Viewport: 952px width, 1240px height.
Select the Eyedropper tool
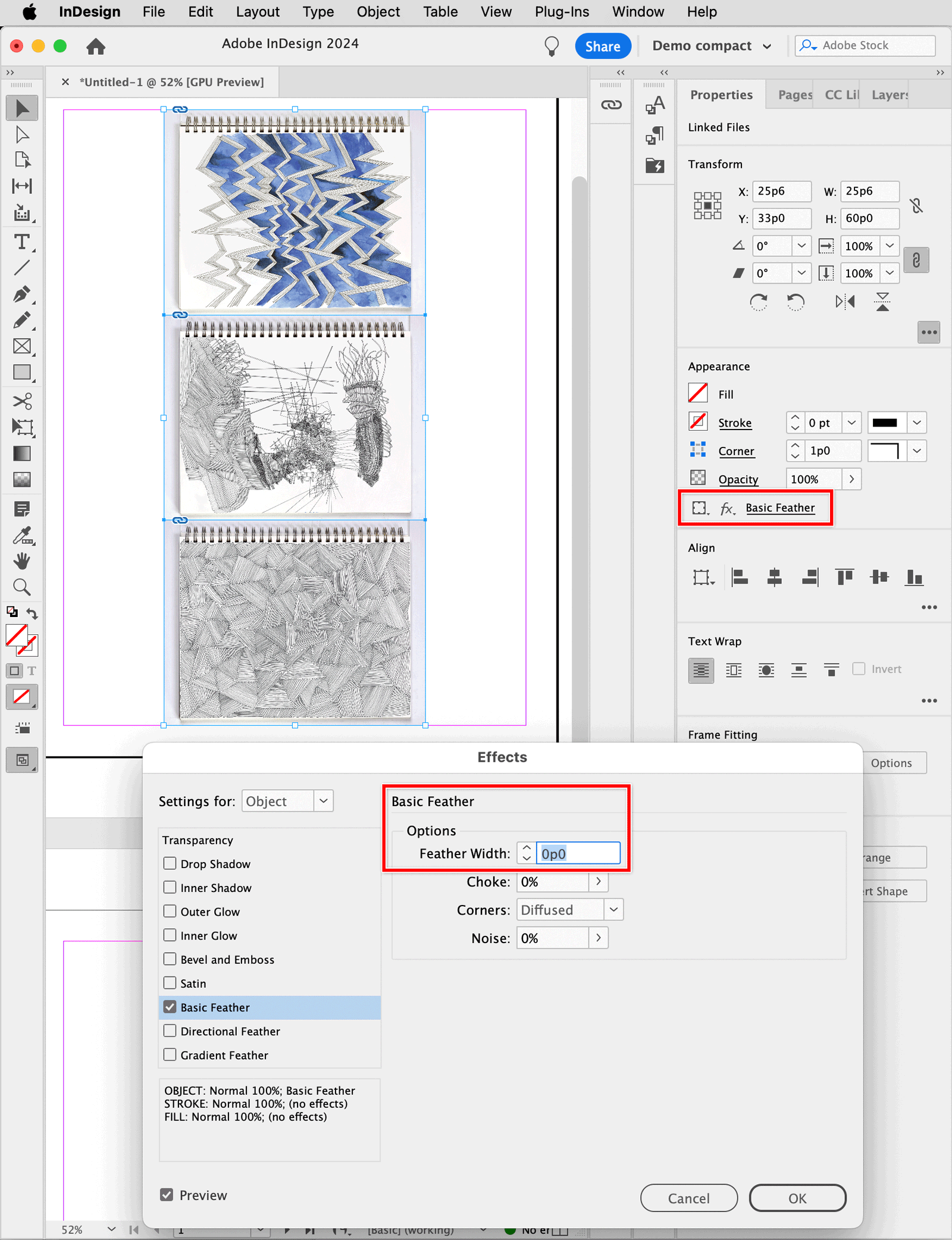coord(22,536)
